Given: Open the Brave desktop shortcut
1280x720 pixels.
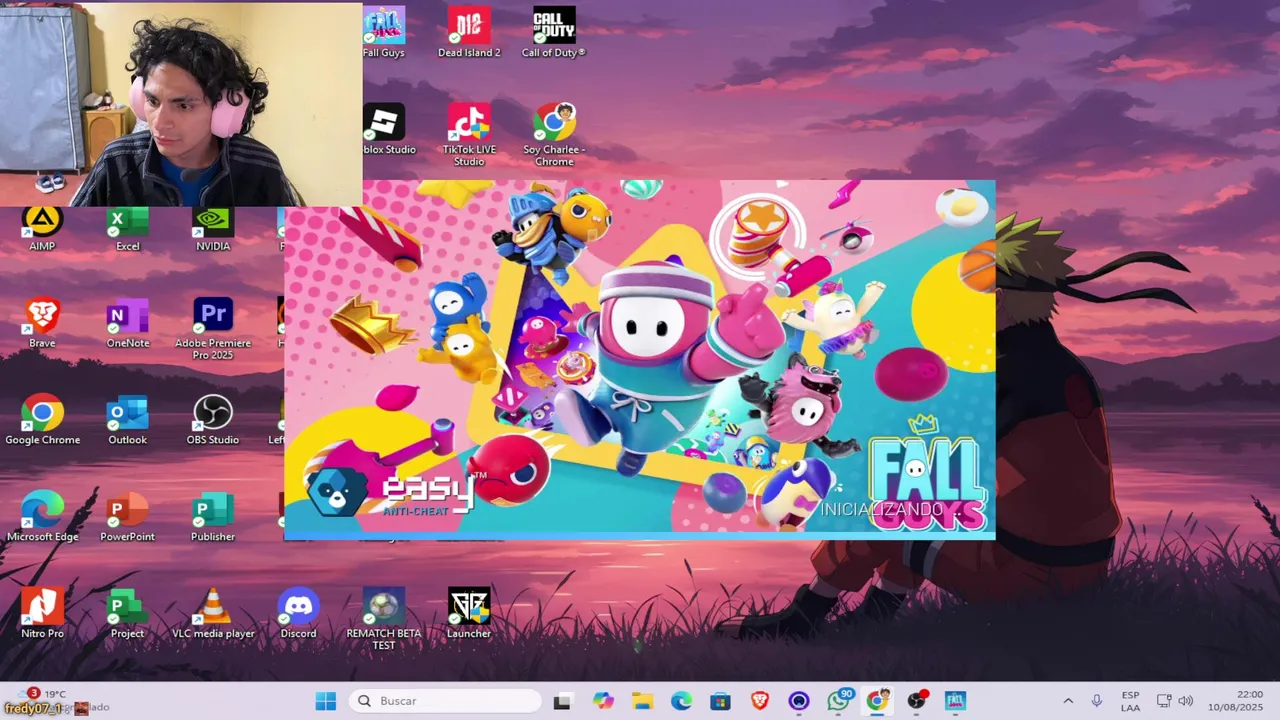Looking at the screenshot, I should click(x=42, y=324).
